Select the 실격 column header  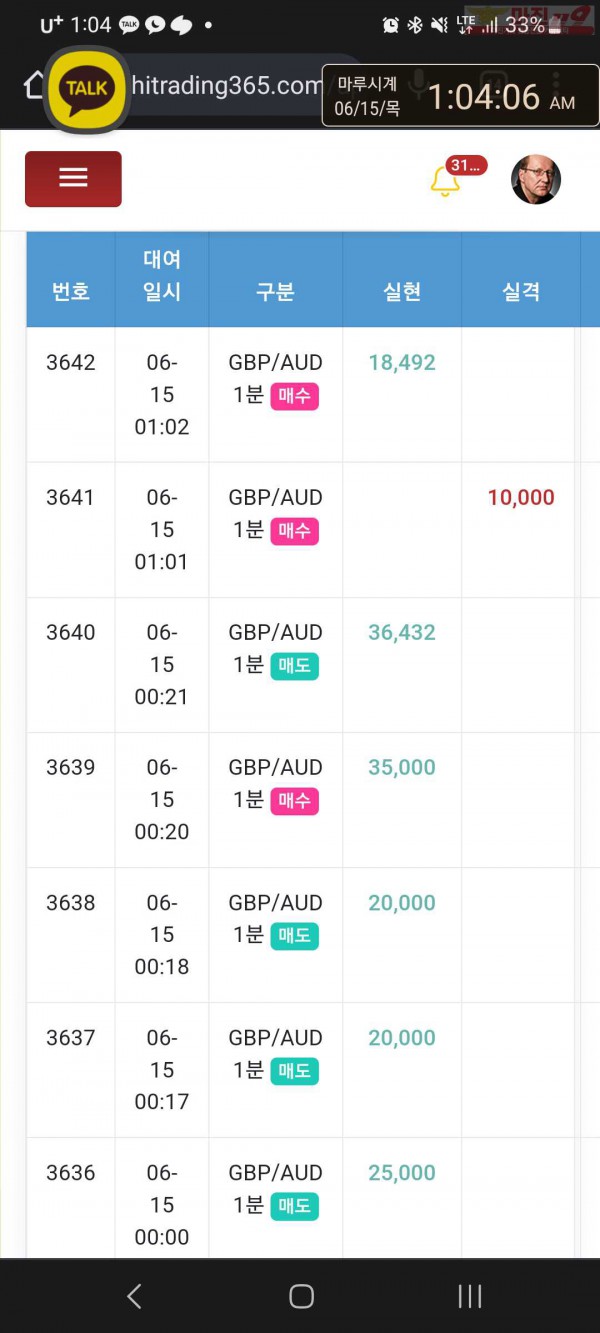pos(521,291)
